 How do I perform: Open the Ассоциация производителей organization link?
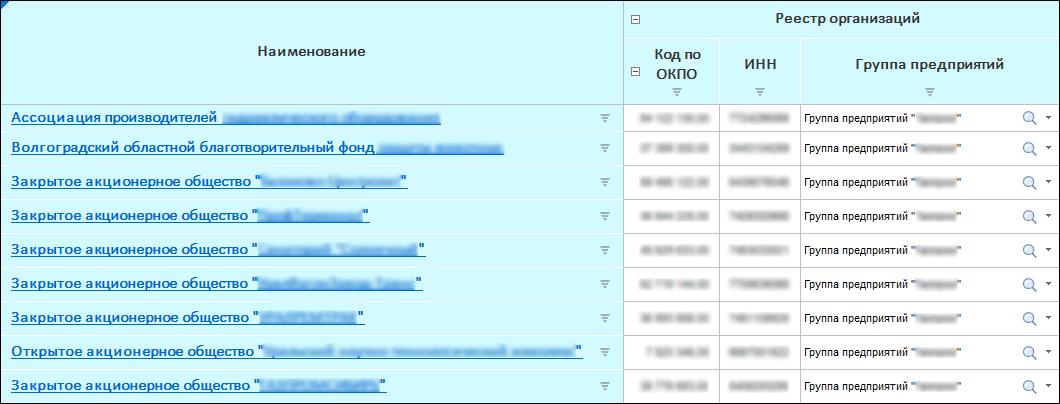tap(114, 118)
